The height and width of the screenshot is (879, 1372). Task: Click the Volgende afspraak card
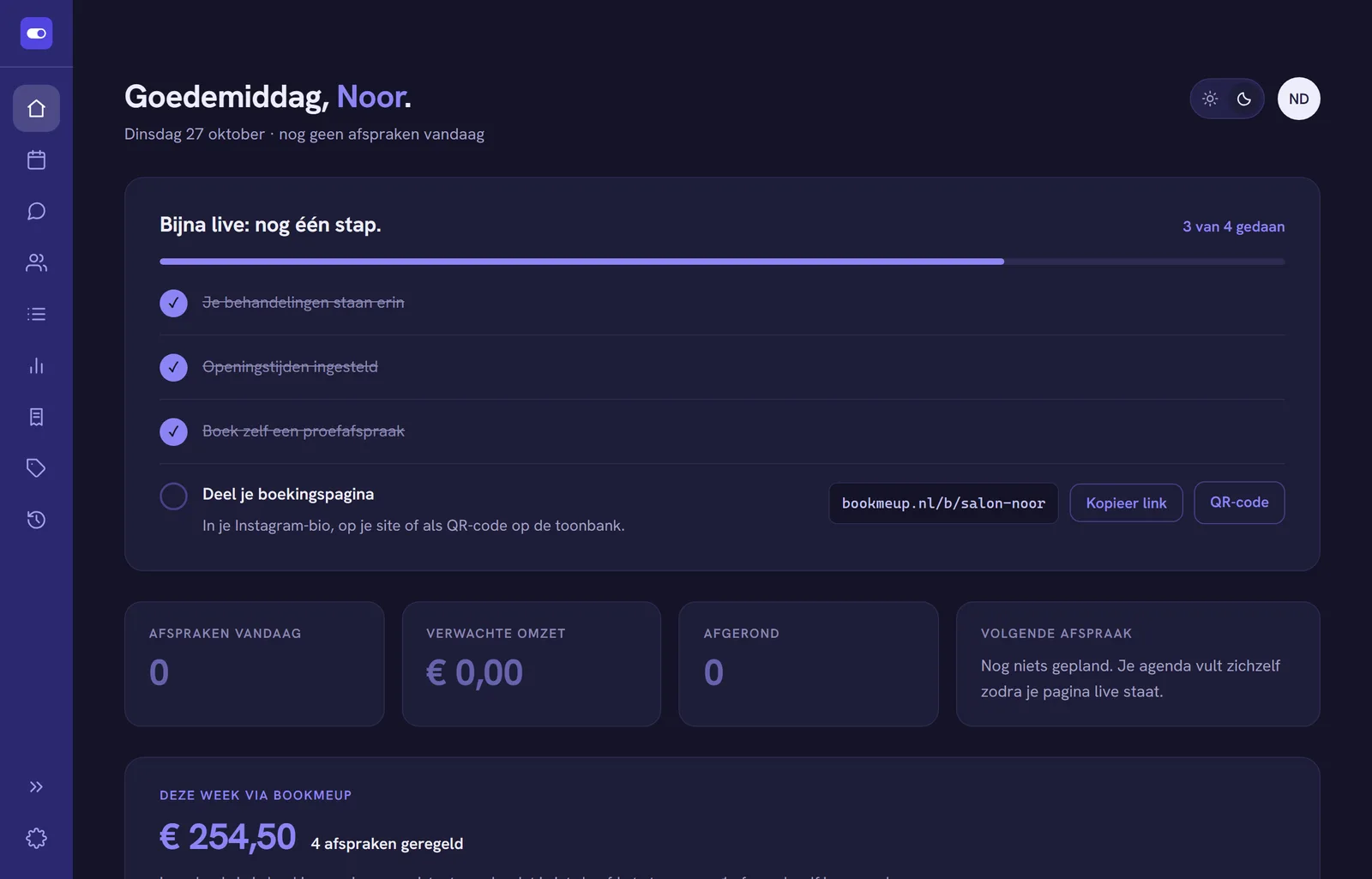[1138, 664]
